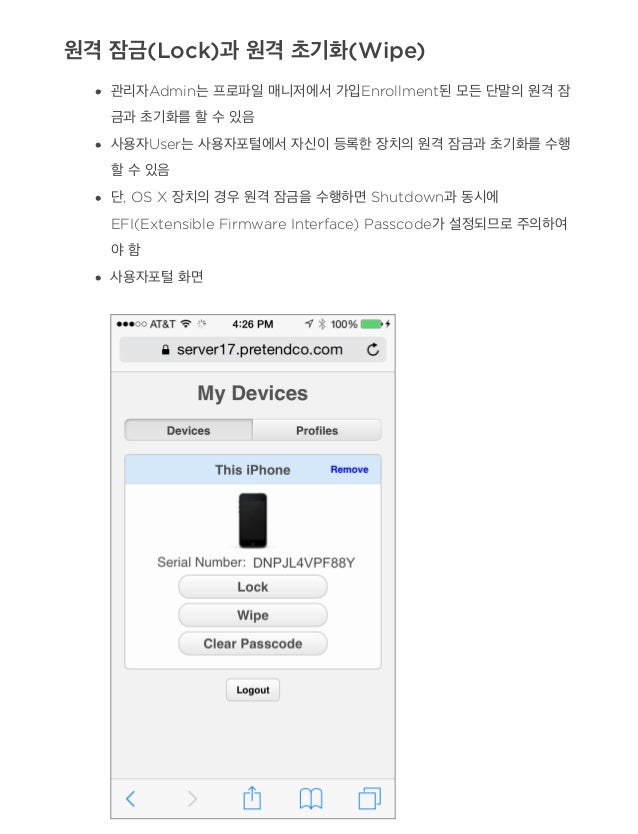Switch to the Devices tab
638x834 pixels.
tap(188, 430)
